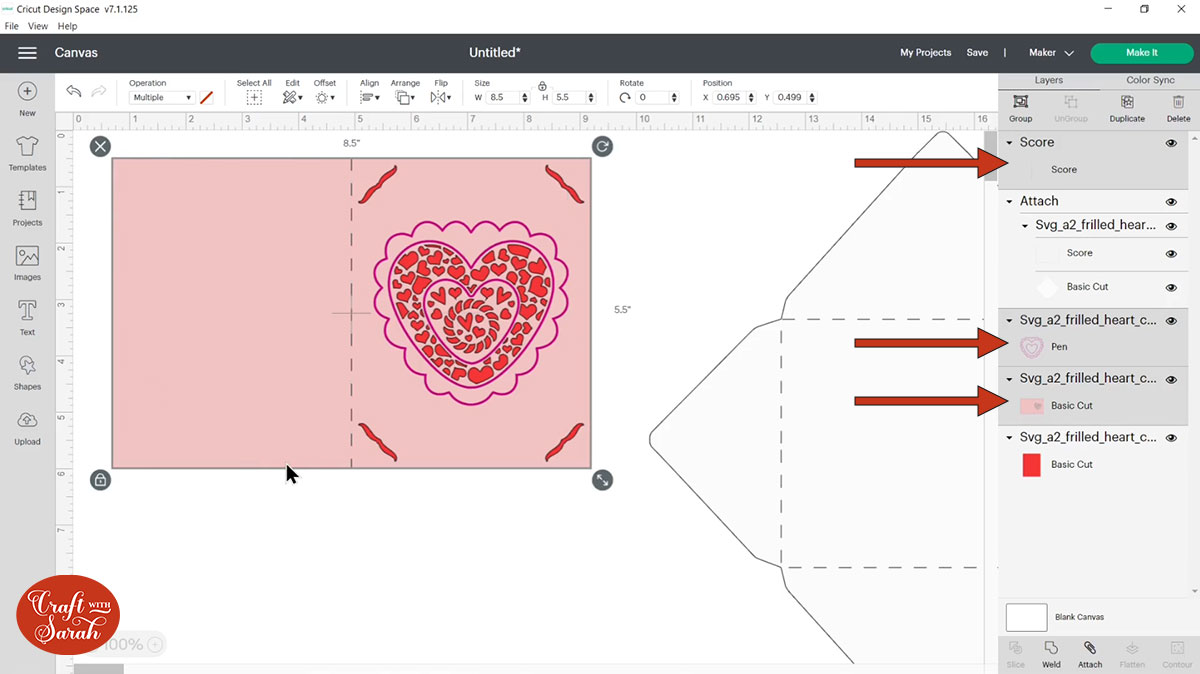Hide the top Score layer group
Image resolution: width=1200 pixels, height=674 pixels.
pyautogui.click(x=1171, y=143)
